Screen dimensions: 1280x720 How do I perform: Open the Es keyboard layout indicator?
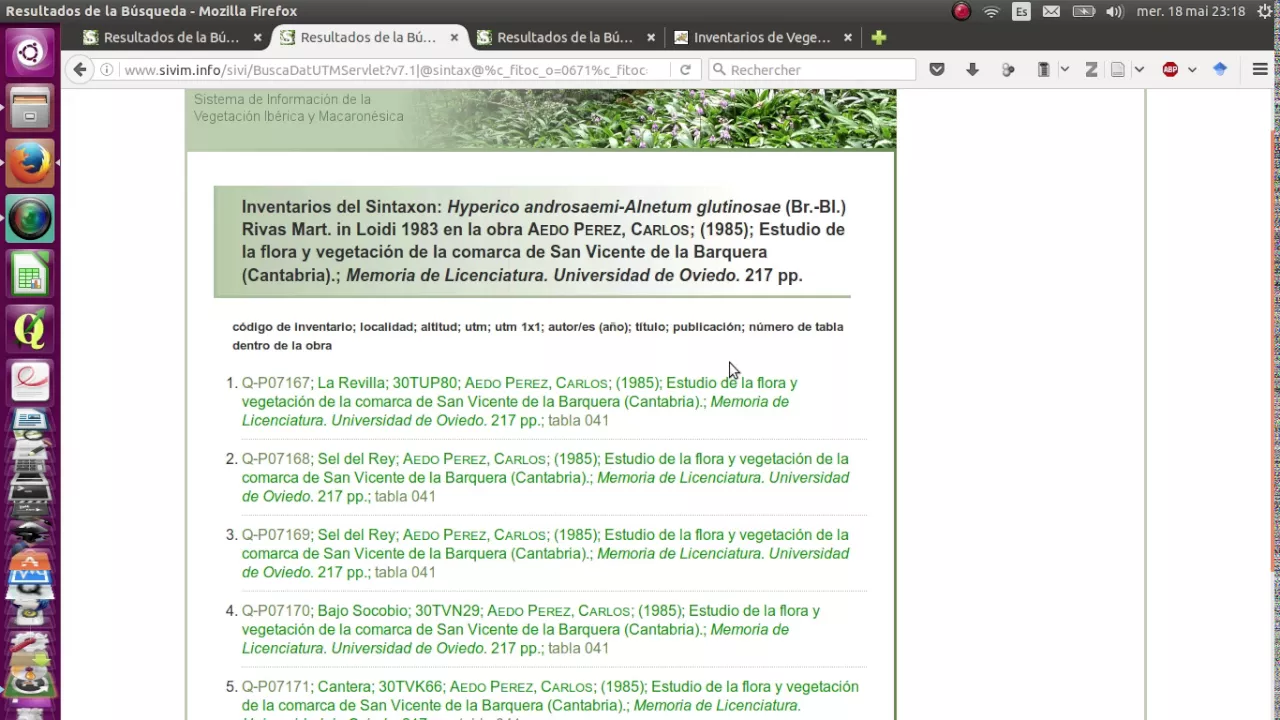coord(1021,12)
